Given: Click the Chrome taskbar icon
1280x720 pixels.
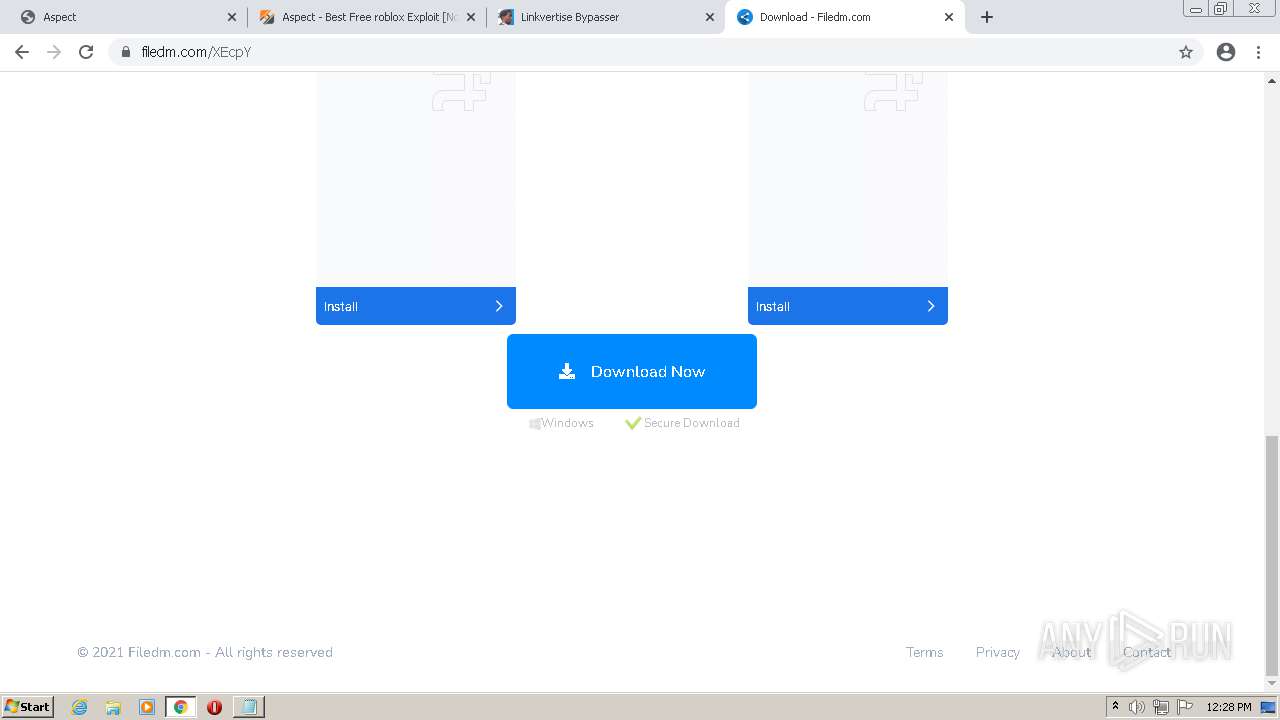Looking at the screenshot, I should coord(181,707).
